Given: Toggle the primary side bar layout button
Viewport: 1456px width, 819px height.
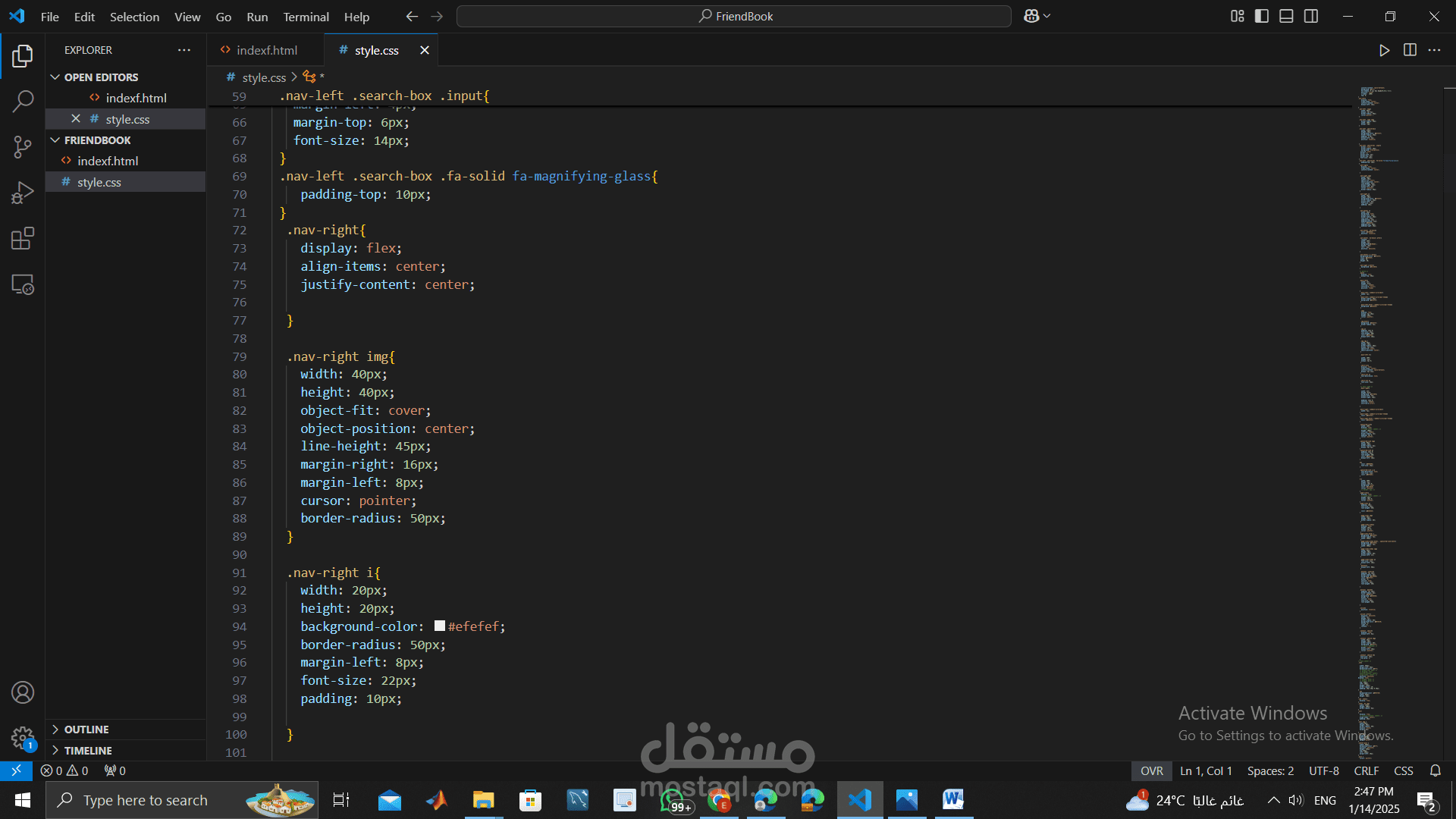Looking at the screenshot, I should point(1262,16).
